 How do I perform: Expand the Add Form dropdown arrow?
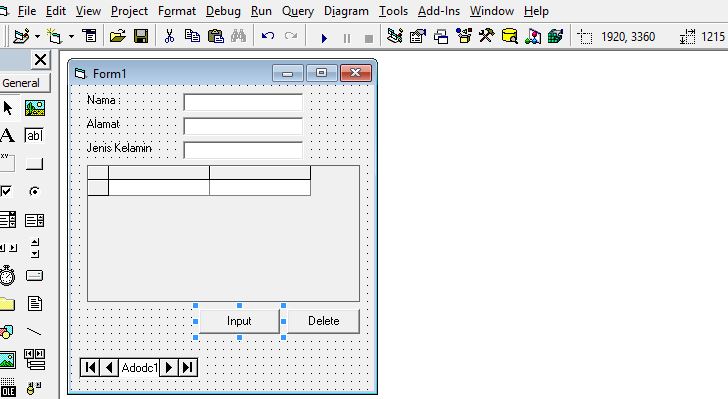[x=71, y=36]
